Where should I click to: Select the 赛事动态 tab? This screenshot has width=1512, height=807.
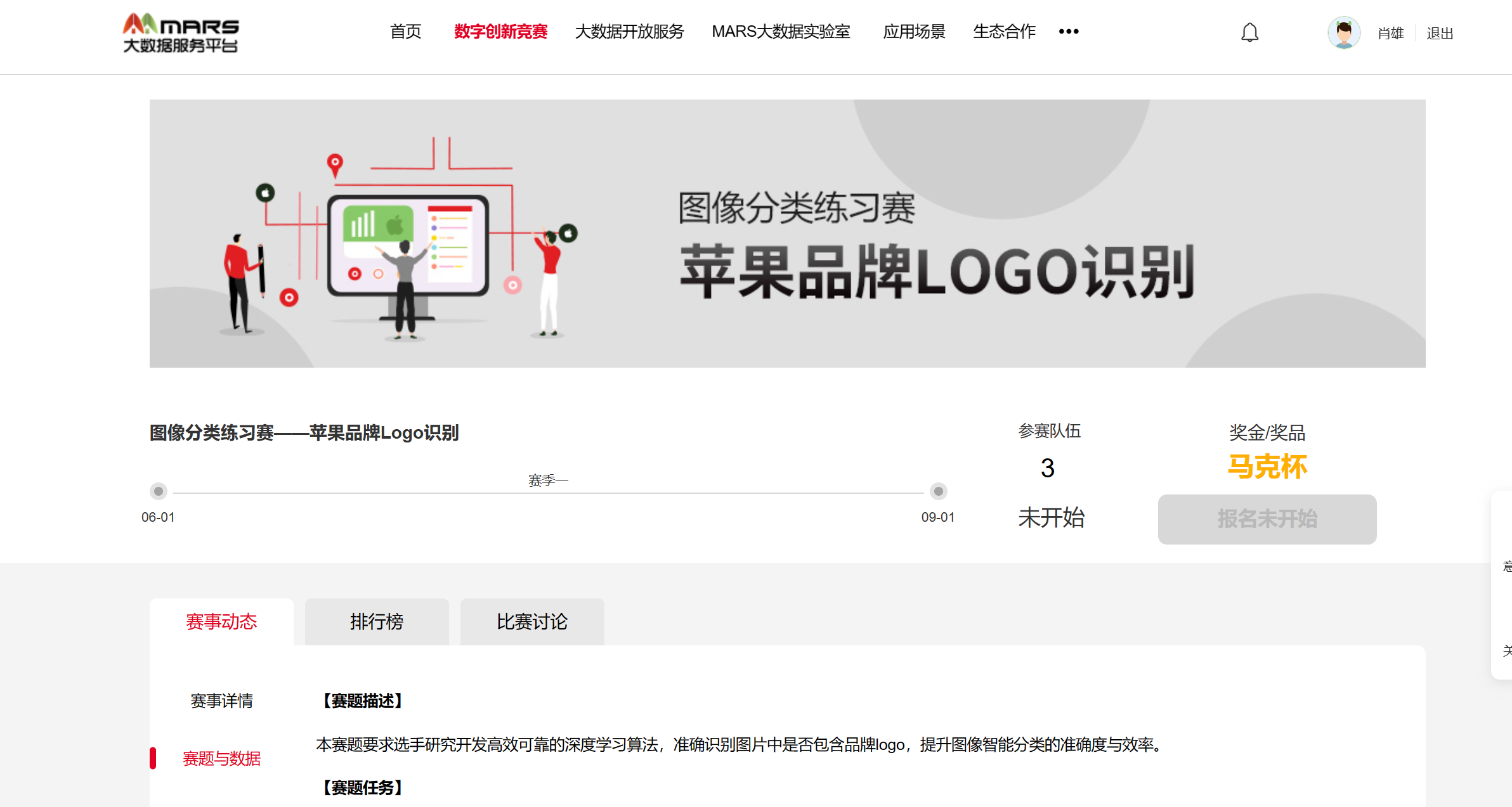(221, 622)
